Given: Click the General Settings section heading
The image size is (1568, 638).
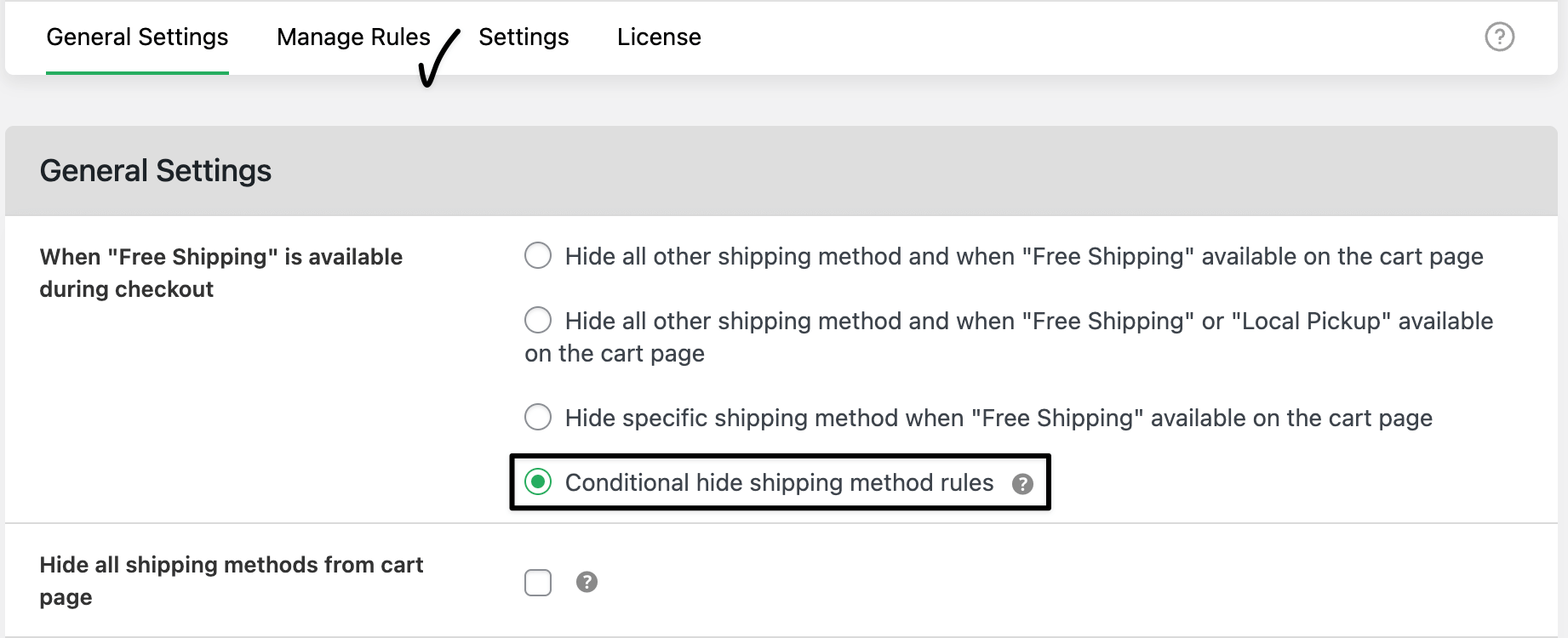Looking at the screenshot, I should coord(156,171).
